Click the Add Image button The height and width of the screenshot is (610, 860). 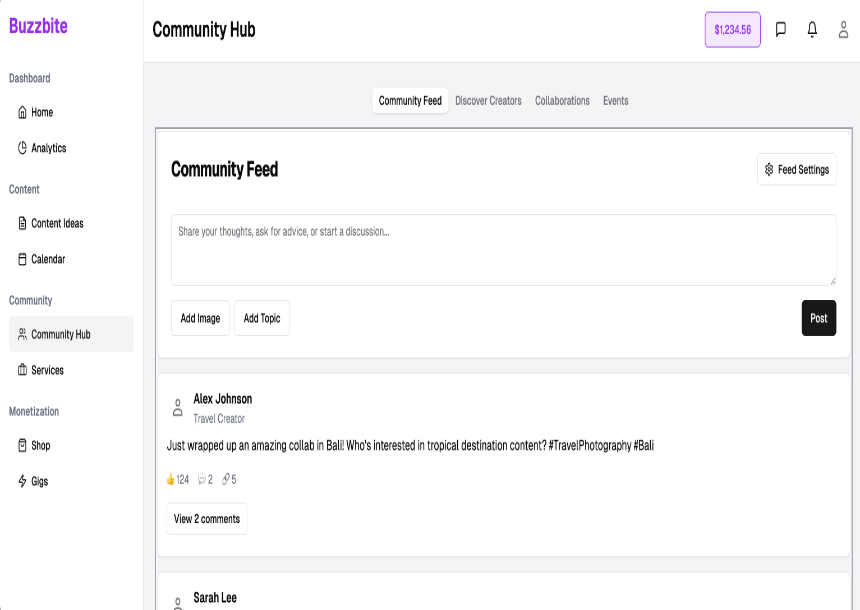point(200,318)
